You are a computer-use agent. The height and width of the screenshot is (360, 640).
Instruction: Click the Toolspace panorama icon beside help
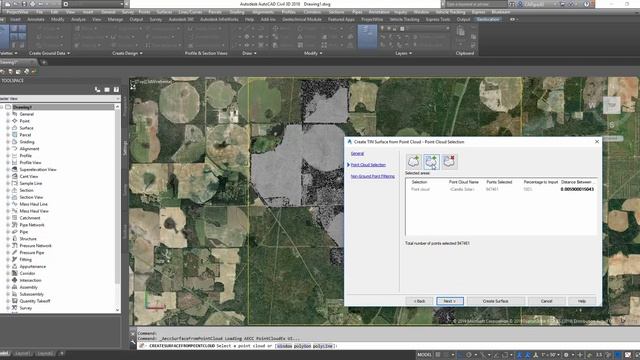point(107,89)
